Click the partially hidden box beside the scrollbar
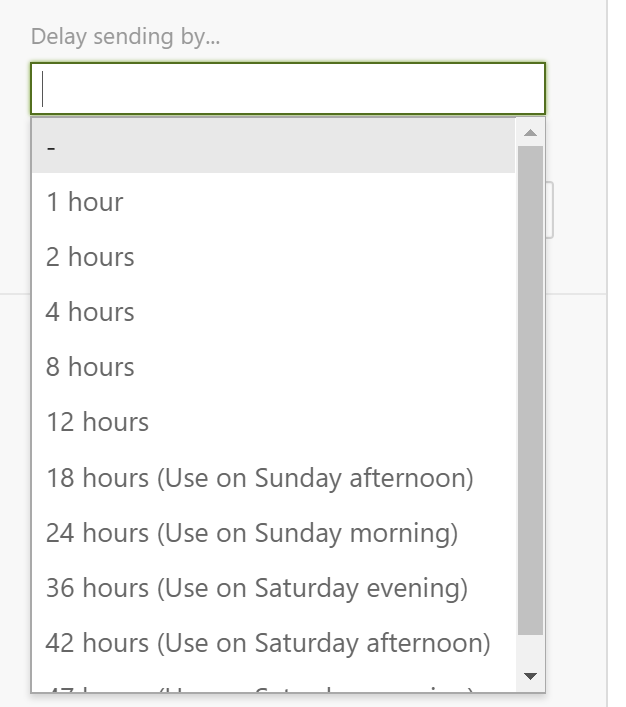The width and height of the screenshot is (626, 707). (549, 210)
